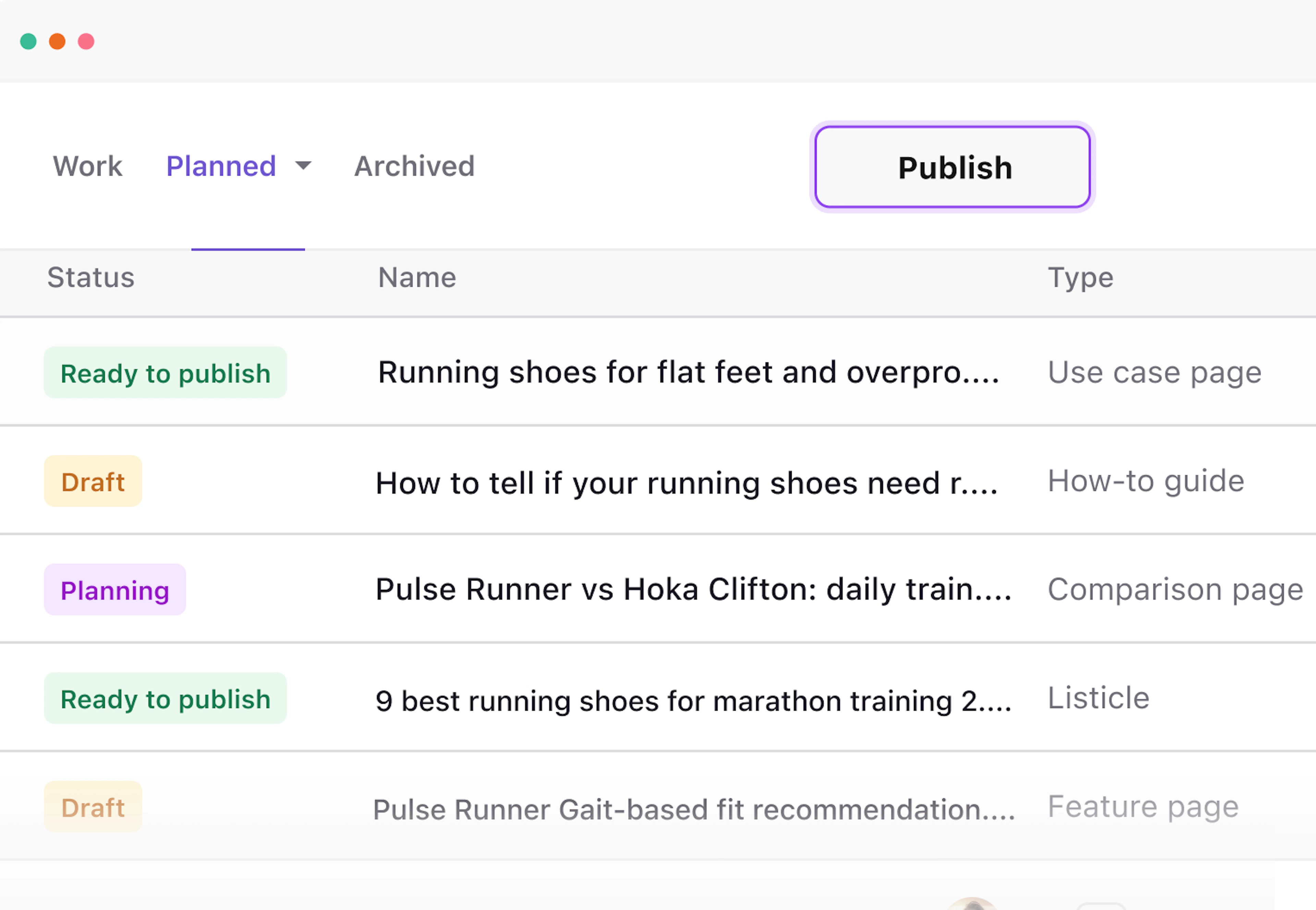Sort by the Name column header
The width and height of the screenshot is (1316, 910).
coord(417,278)
